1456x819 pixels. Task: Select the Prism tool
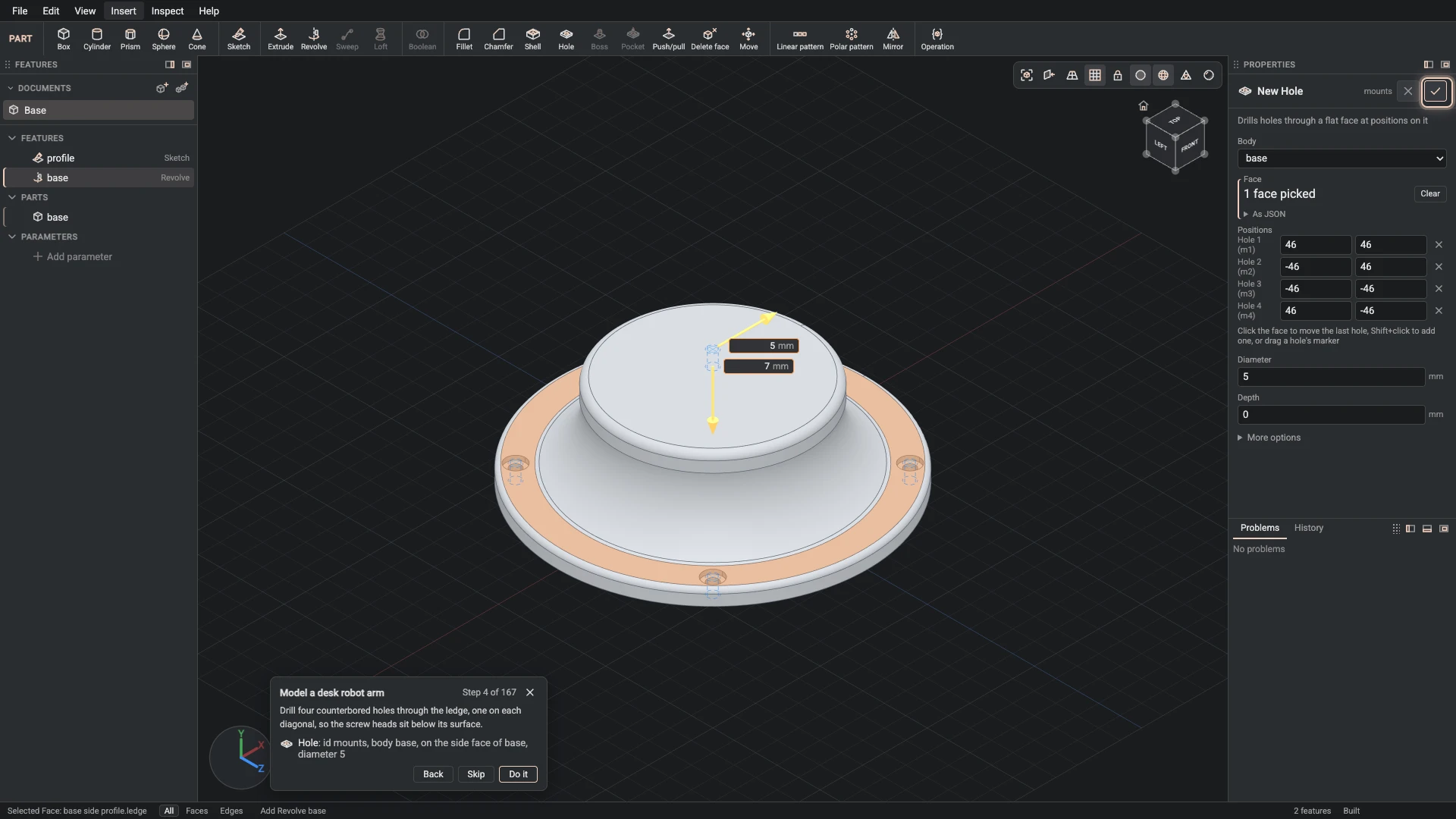coord(130,39)
